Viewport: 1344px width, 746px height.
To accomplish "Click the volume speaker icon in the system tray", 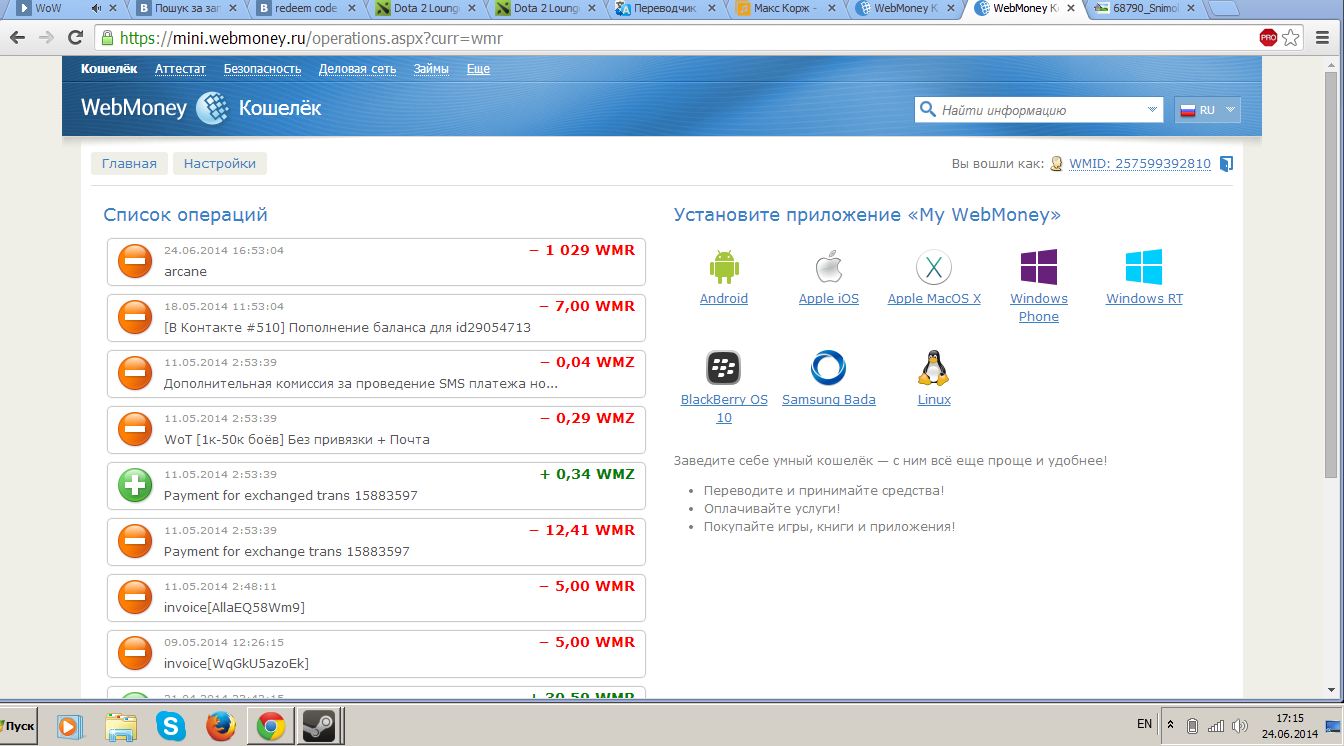I will 1240,725.
